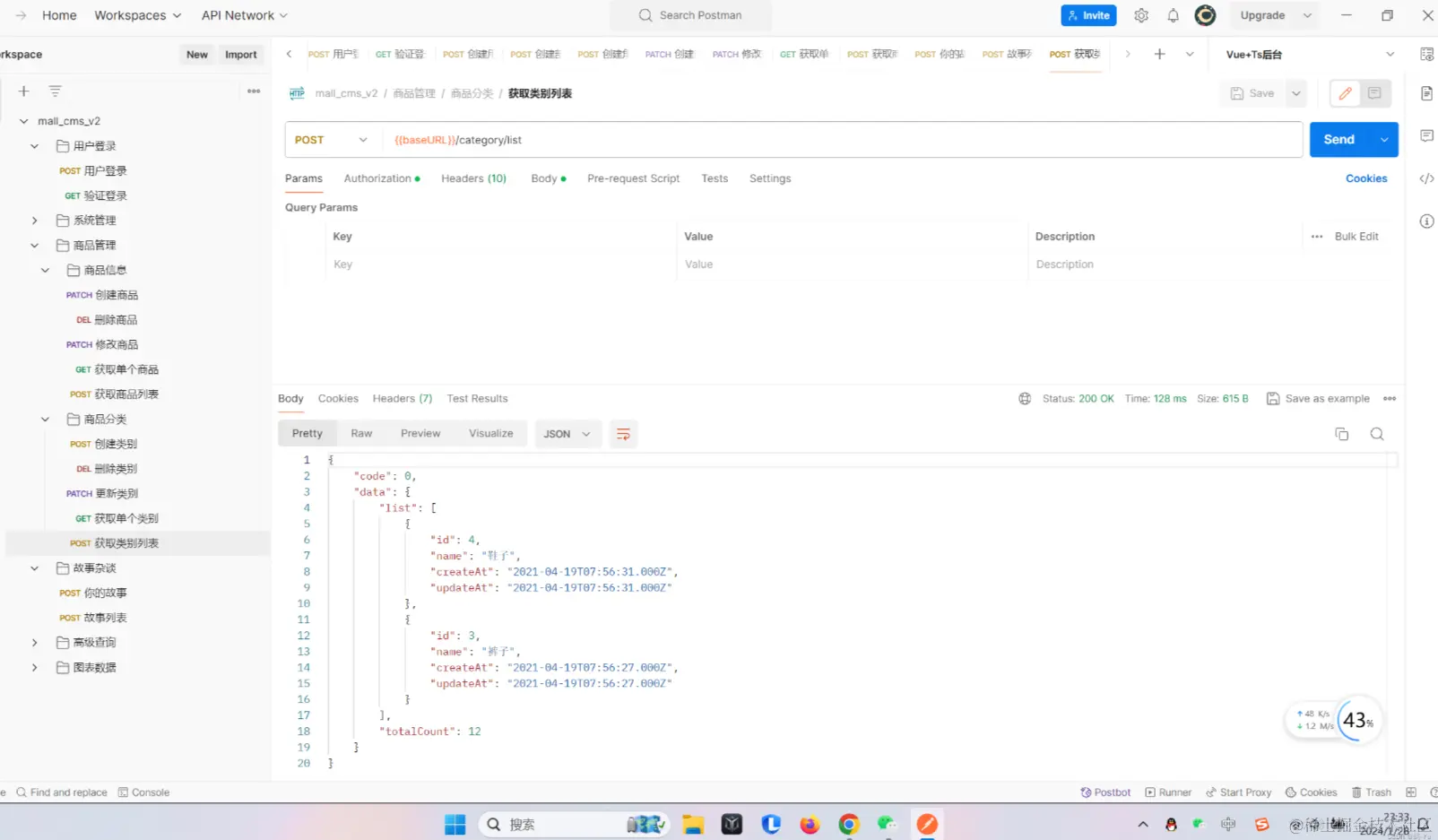Viewport: 1438px width, 840px height.
Task: Open the Tests tab
Action: pos(715,178)
